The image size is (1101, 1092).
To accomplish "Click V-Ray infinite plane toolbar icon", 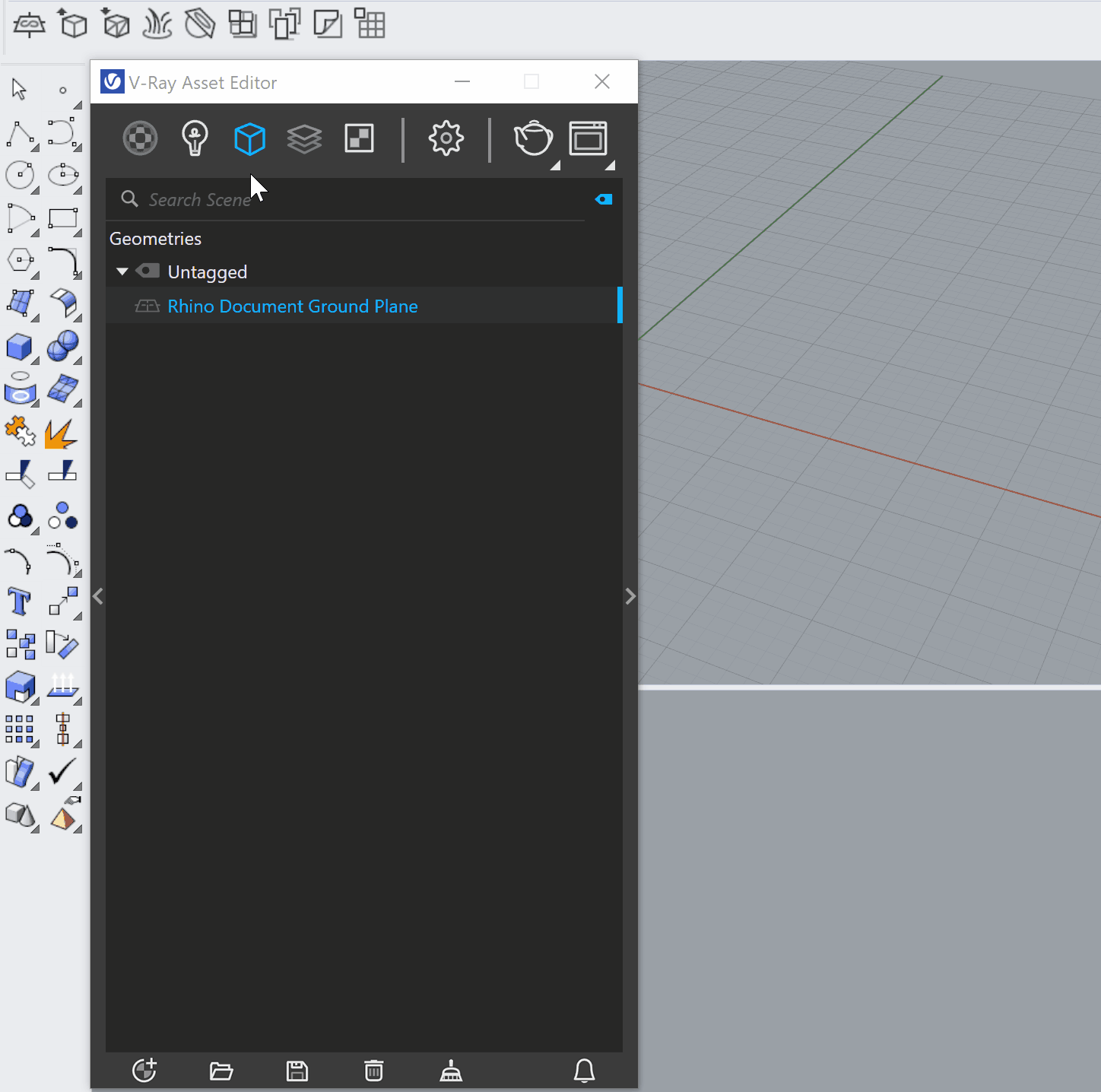I will coord(30,24).
